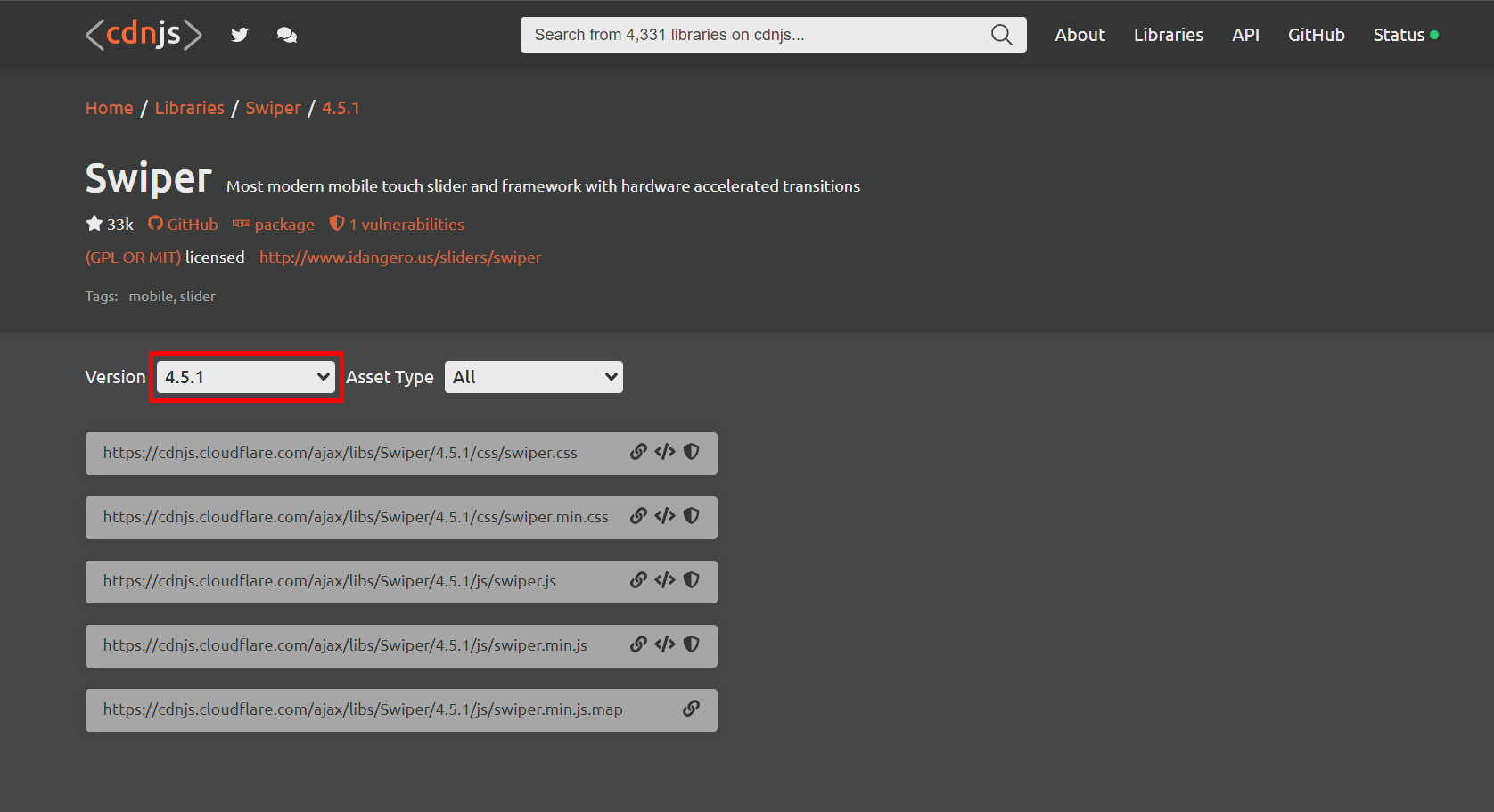The height and width of the screenshot is (812, 1494).
Task: Click the mobile, slider tags text
Action: [x=172, y=296]
